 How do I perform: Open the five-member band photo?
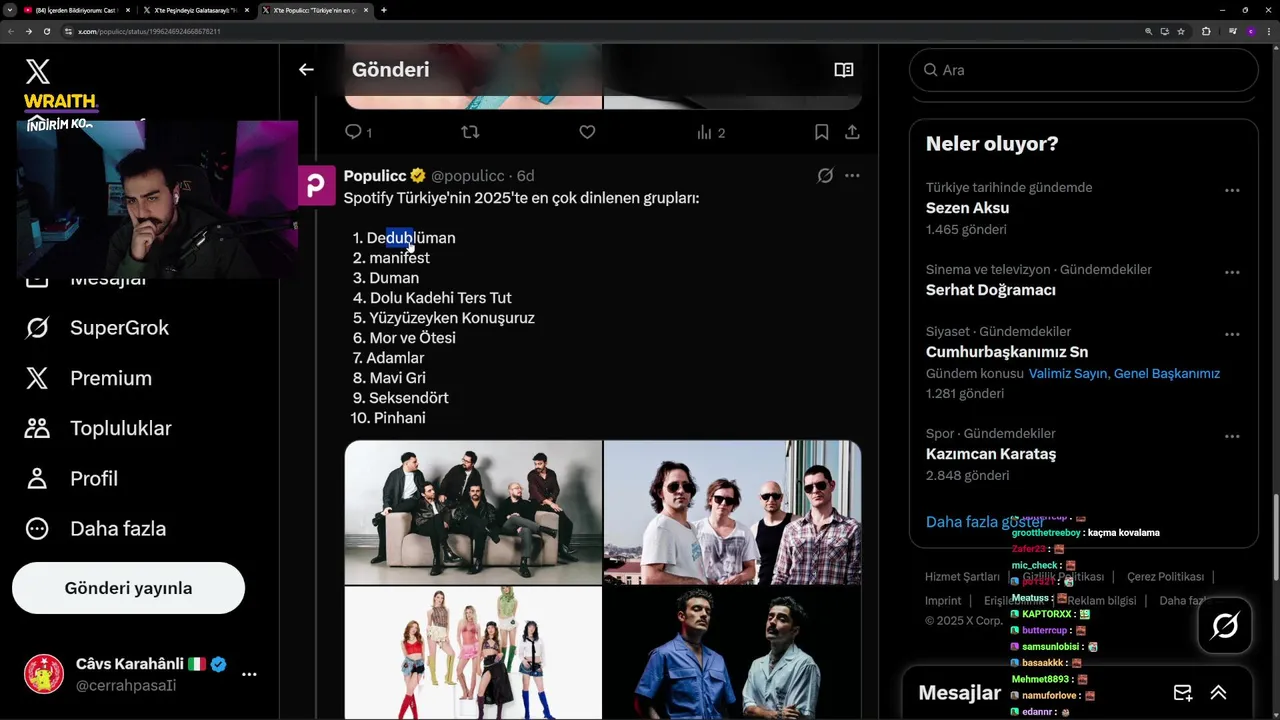point(473,512)
